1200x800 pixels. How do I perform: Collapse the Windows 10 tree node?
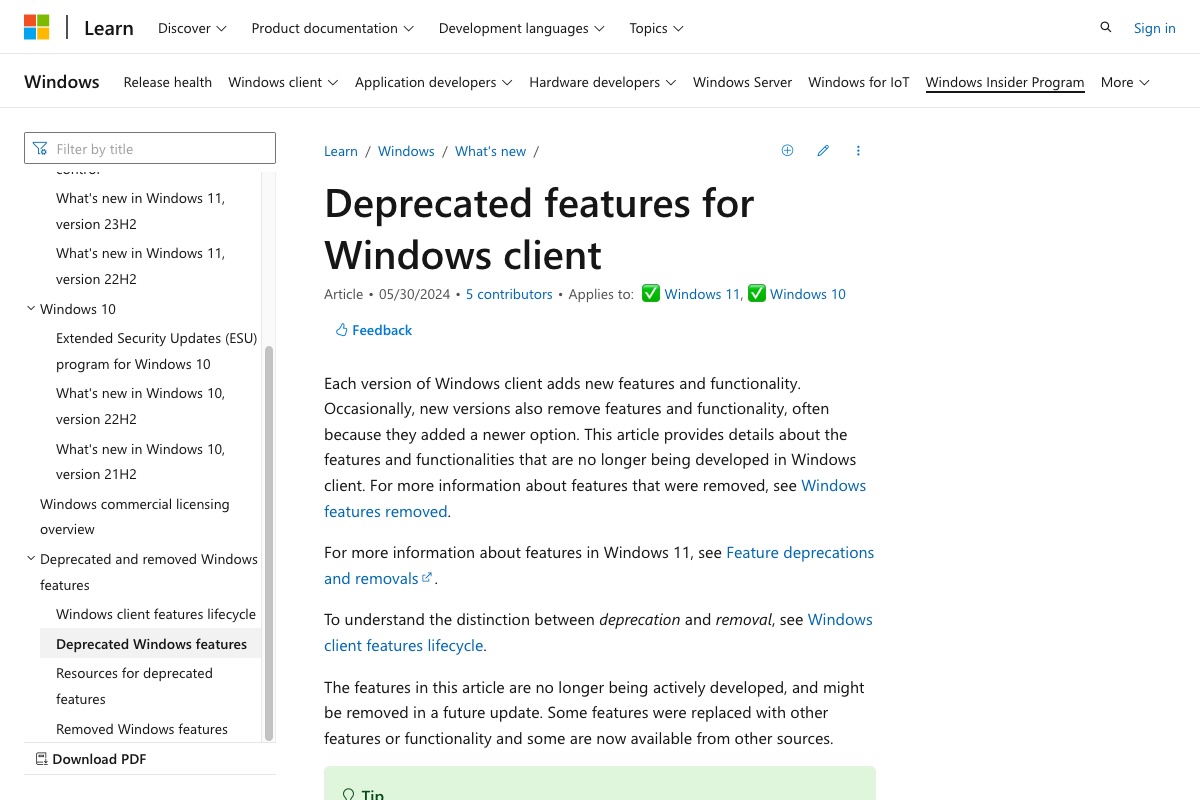click(31, 309)
